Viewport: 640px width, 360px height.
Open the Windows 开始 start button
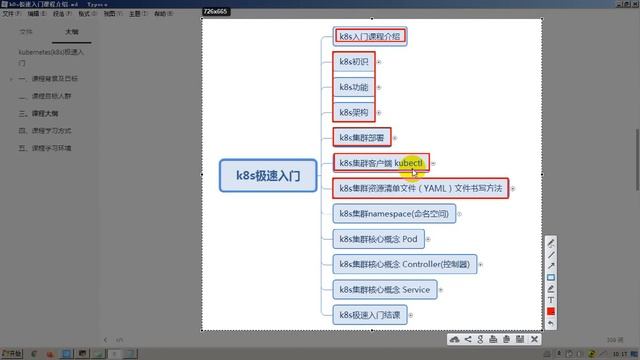[12, 353]
